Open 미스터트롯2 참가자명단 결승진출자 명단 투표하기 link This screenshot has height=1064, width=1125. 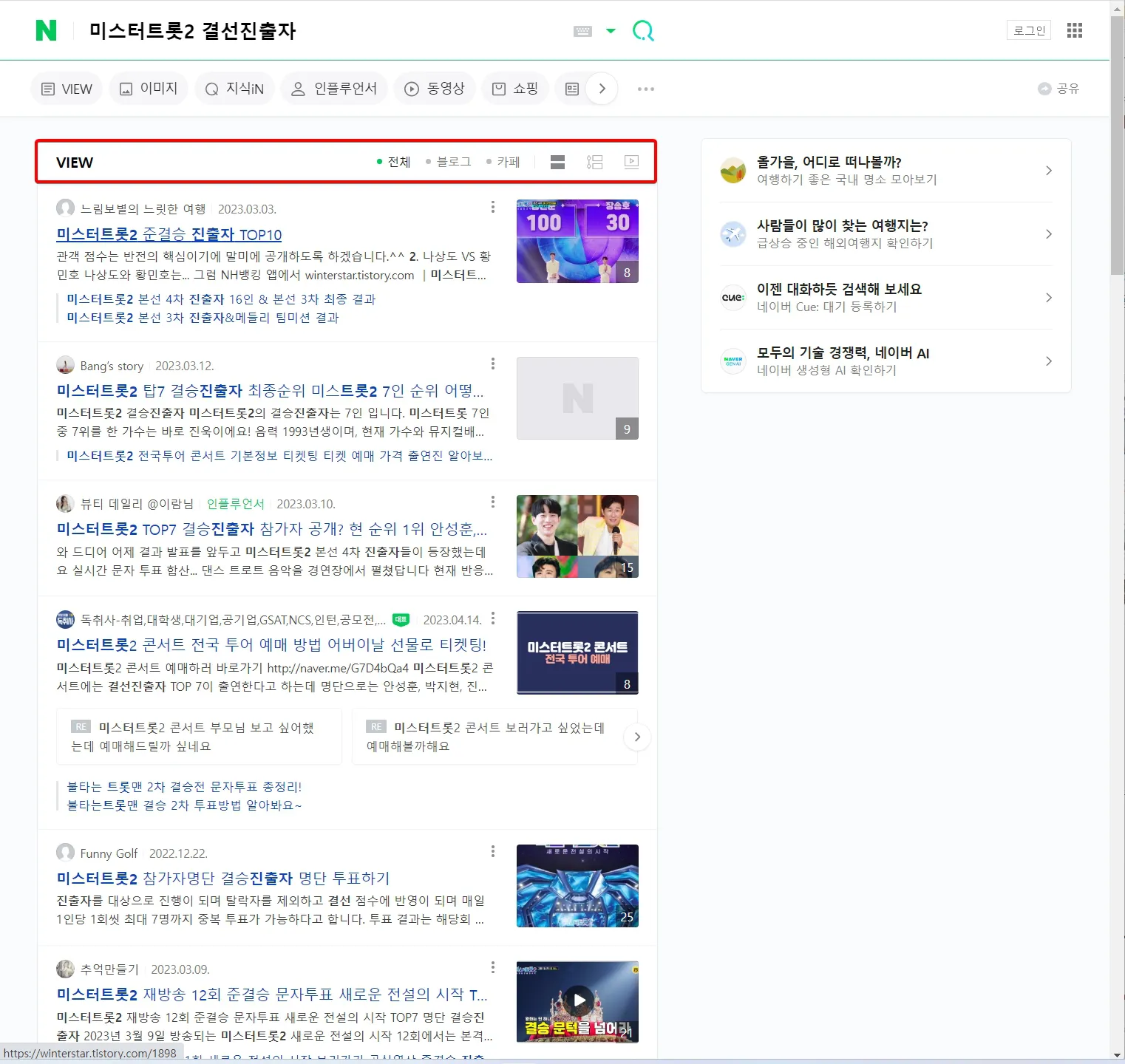point(223,878)
